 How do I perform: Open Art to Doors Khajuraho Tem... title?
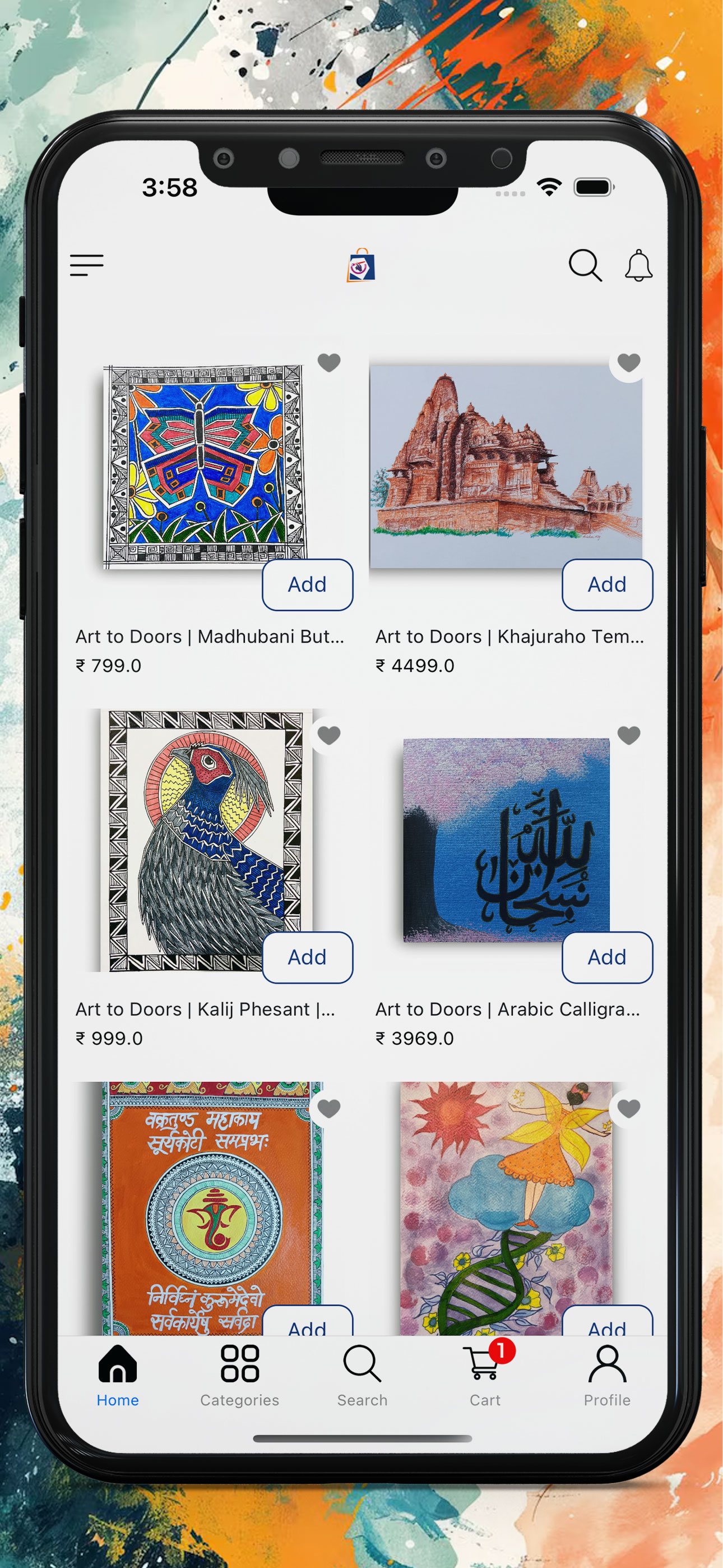click(x=509, y=637)
